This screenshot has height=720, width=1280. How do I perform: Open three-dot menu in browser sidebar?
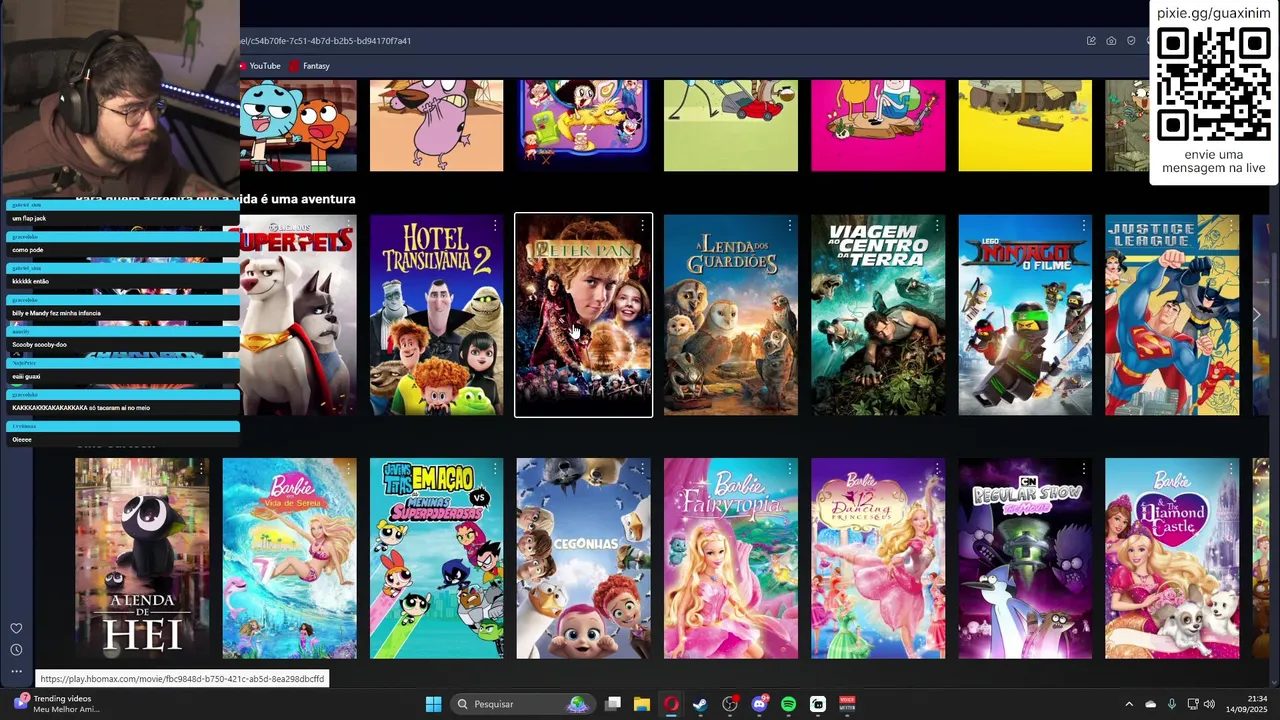pos(16,671)
